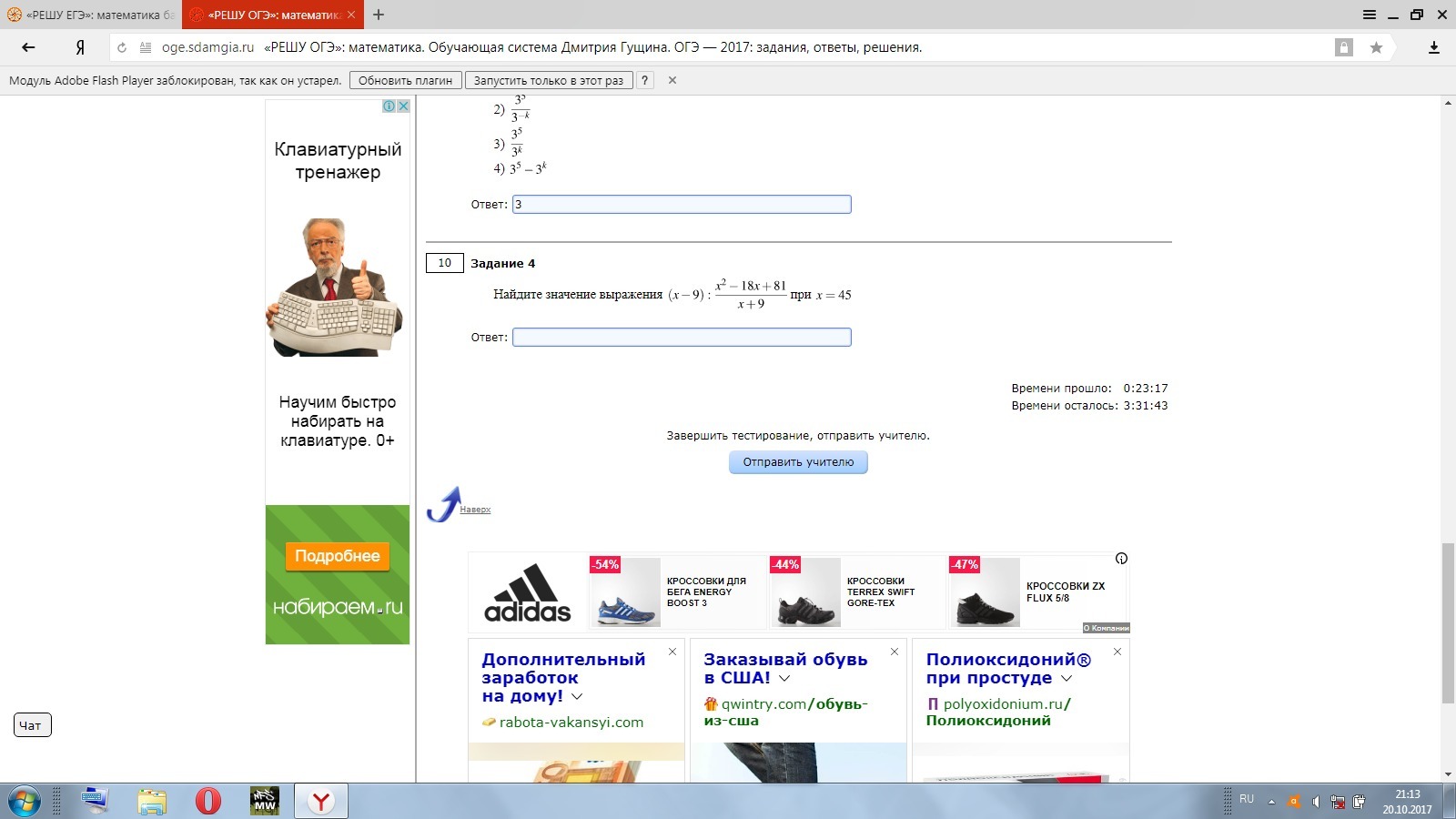Click the browser back arrow button
Image resolution: width=1456 pixels, height=819 pixels.
tap(28, 47)
